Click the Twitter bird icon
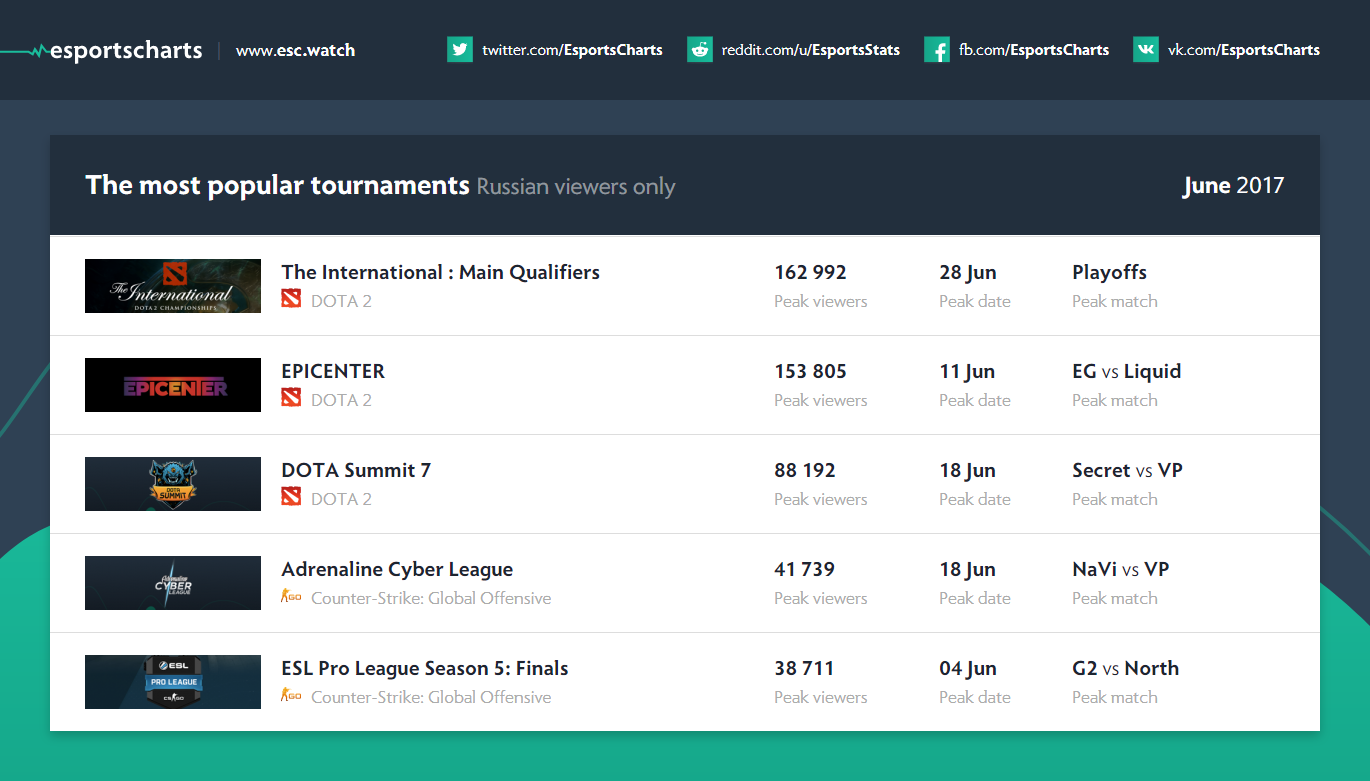1370x781 pixels. coord(460,50)
